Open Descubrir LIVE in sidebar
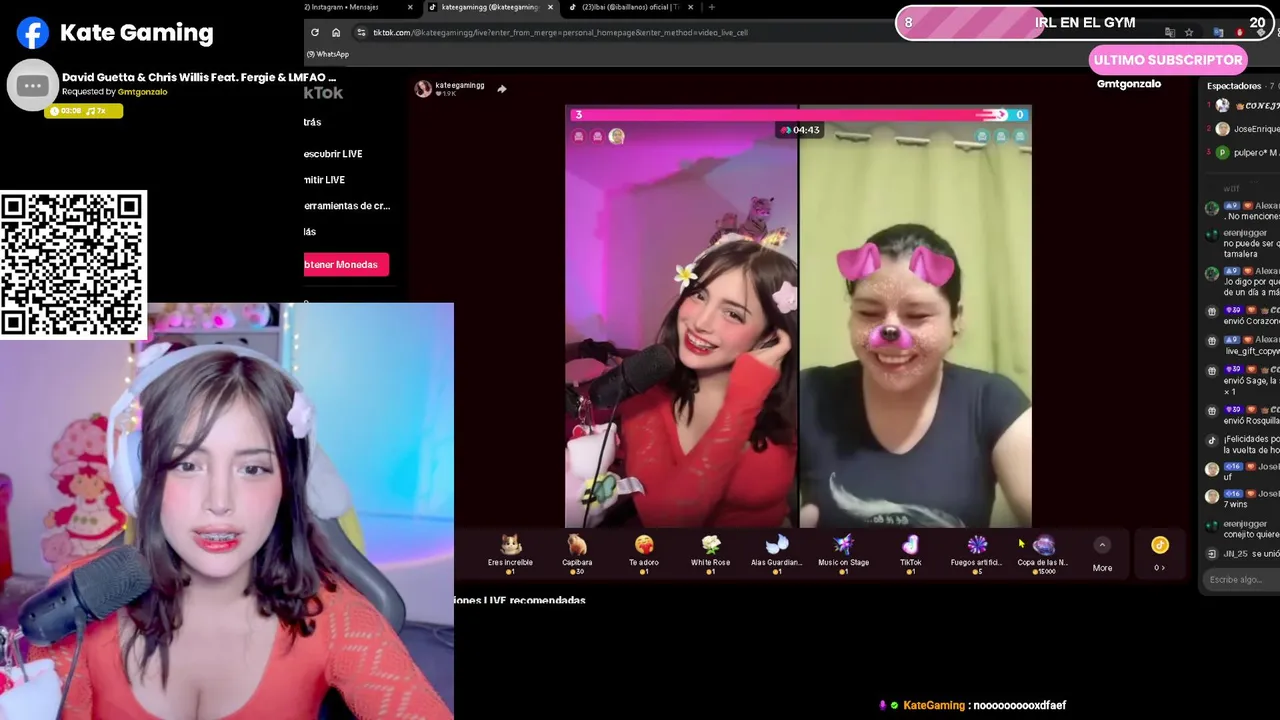The height and width of the screenshot is (720, 1280). pyautogui.click(x=333, y=154)
